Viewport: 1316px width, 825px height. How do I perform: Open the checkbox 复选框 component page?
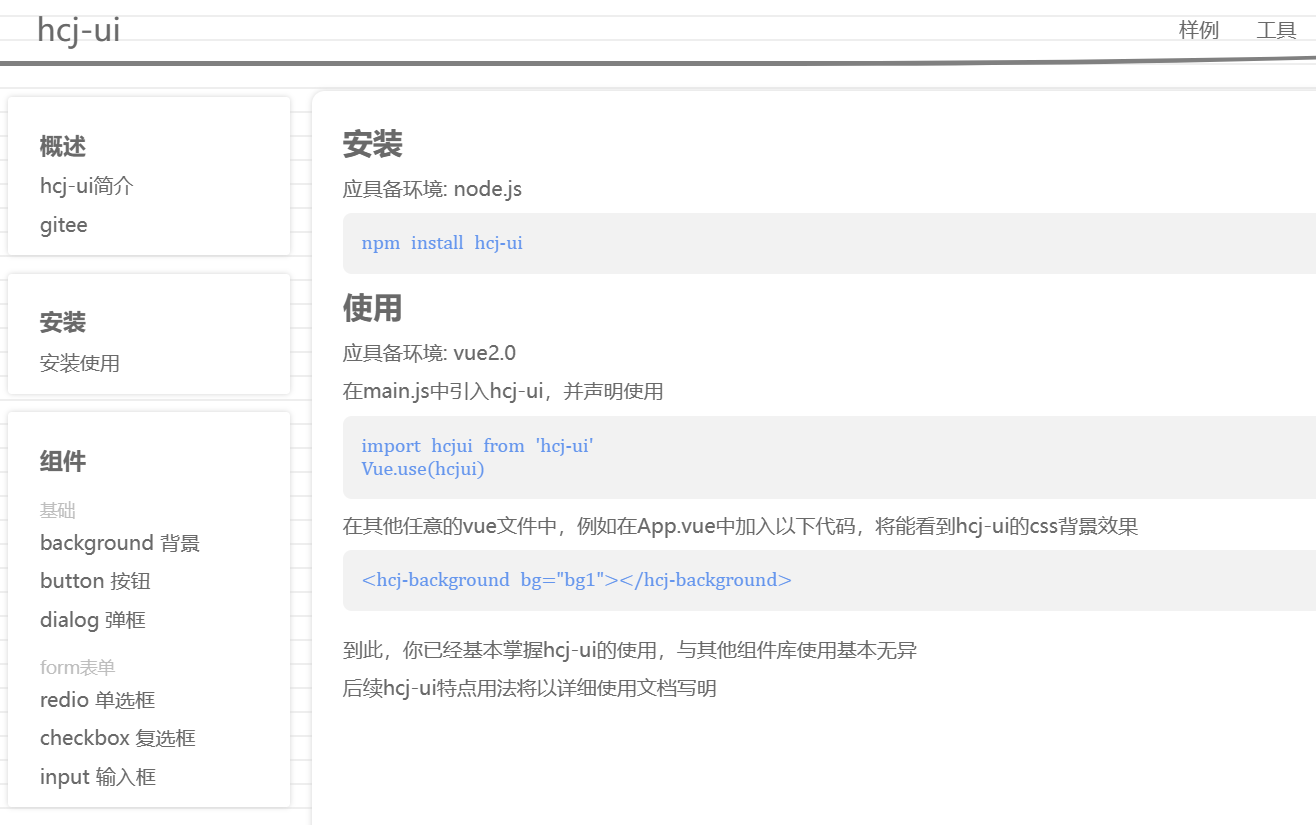[118, 738]
